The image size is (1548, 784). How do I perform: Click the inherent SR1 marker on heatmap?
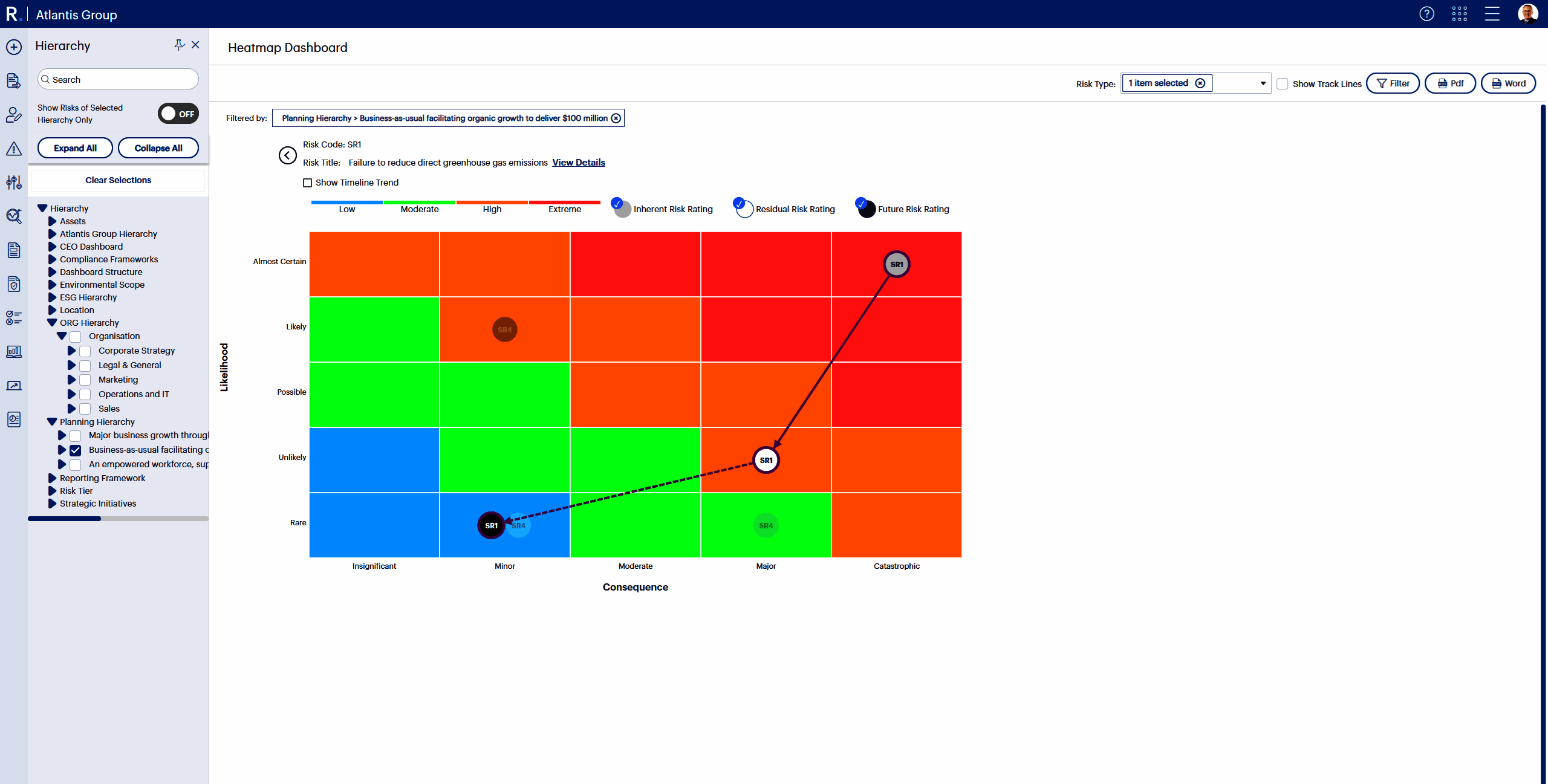896,265
